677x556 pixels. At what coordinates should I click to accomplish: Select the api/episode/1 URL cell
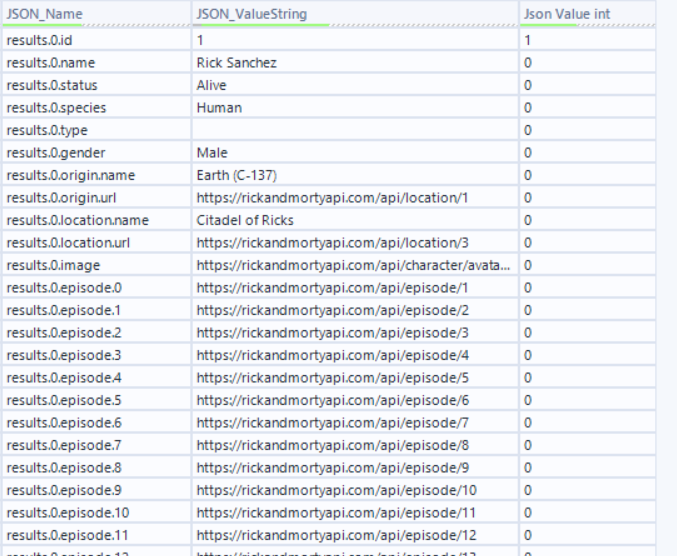pyautogui.click(x=355, y=287)
